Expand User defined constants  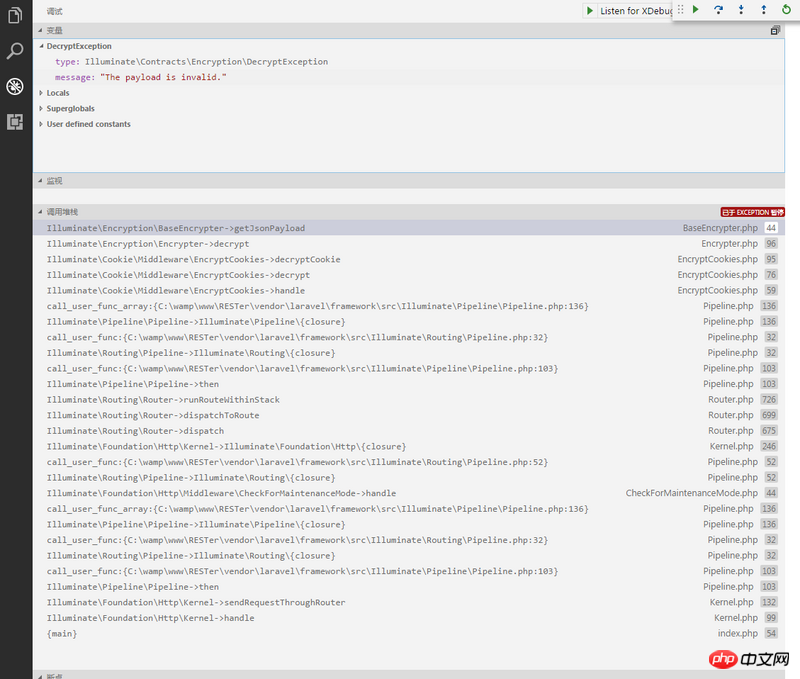click(41, 124)
